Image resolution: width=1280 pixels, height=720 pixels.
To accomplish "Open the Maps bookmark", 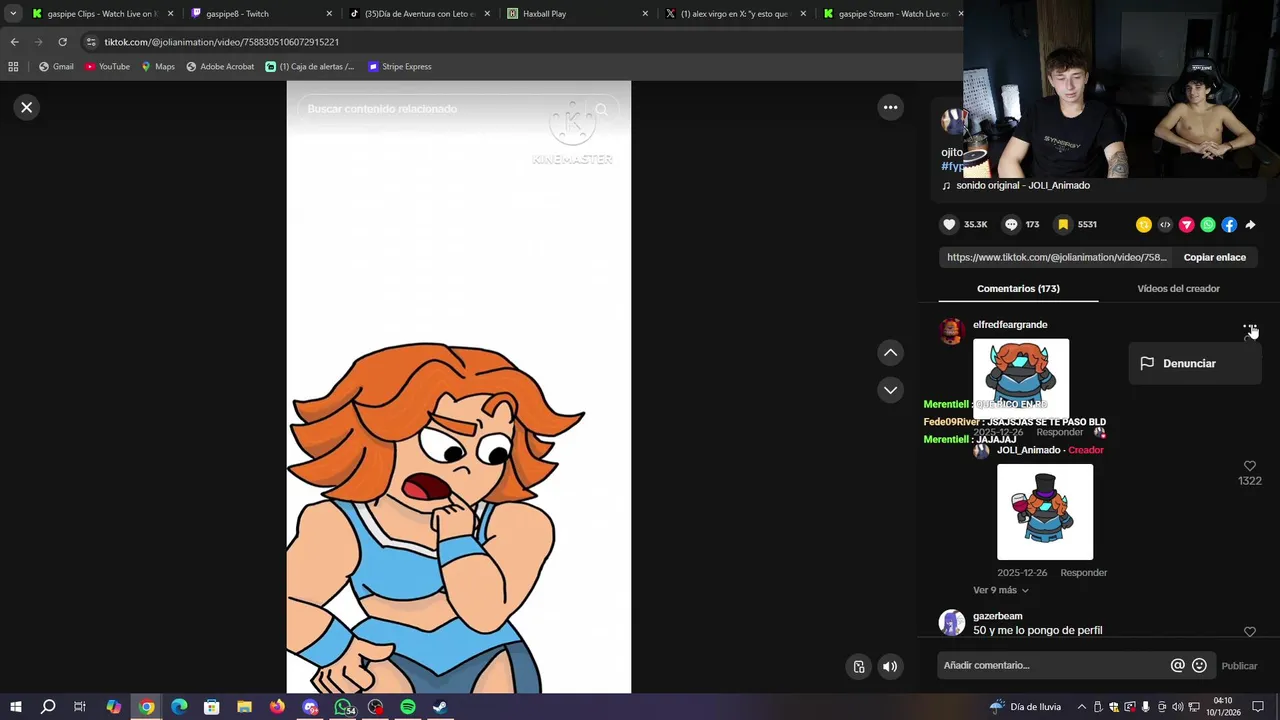I will [158, 67].
